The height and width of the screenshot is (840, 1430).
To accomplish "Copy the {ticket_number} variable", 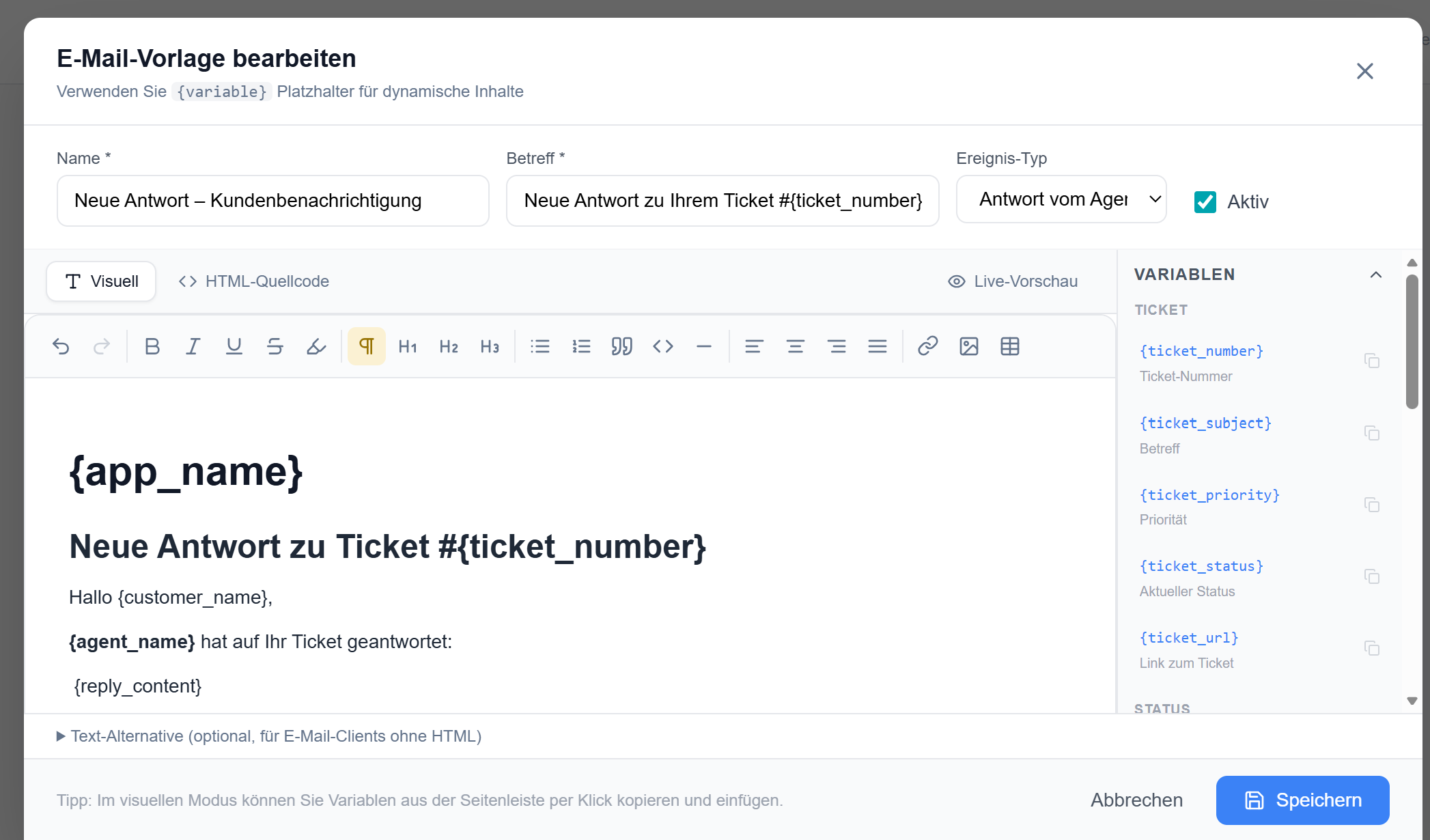I will click(x=1373, y=361).
